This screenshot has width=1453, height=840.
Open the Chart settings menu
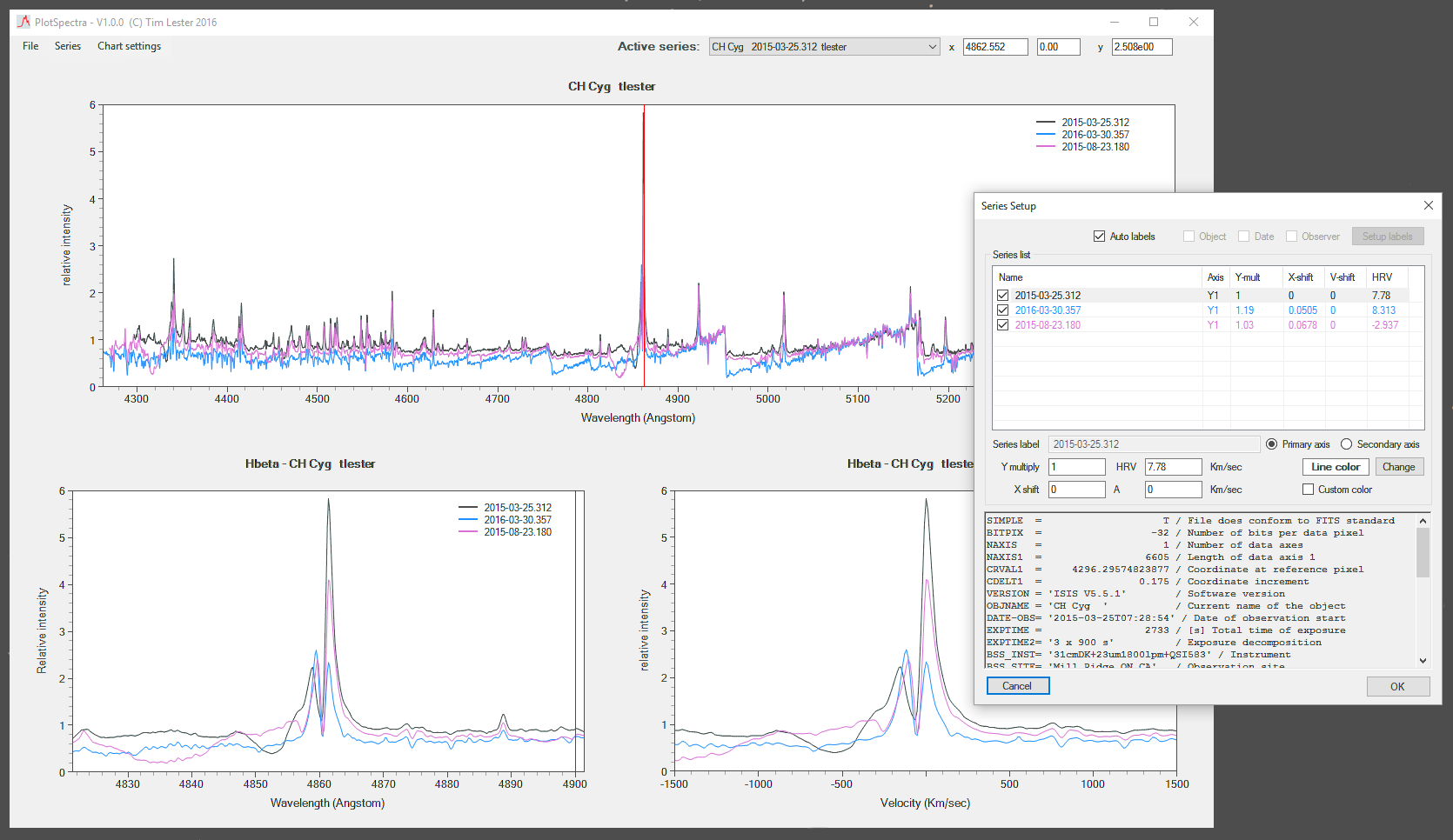[x=129, y=46]
